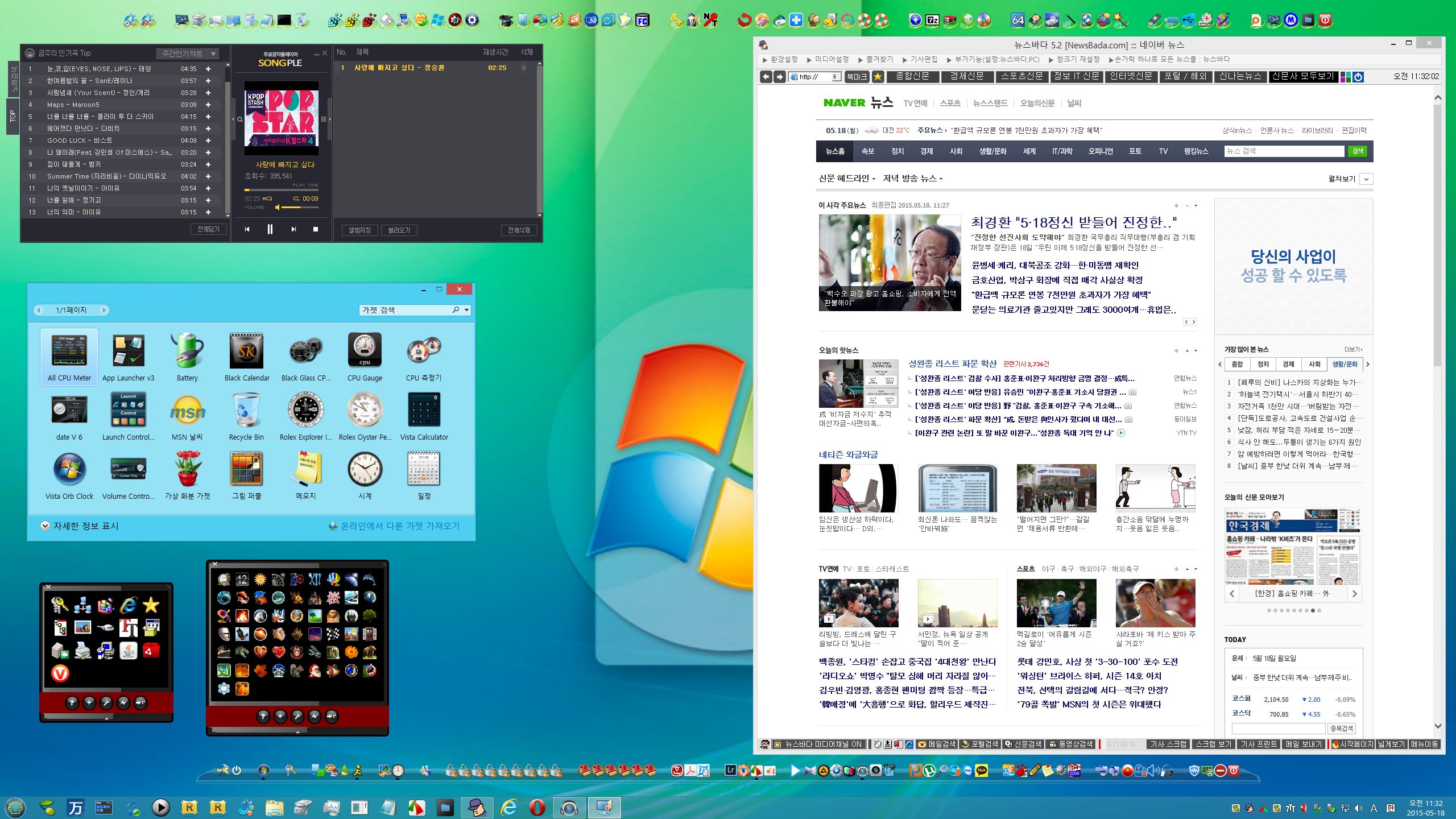Click the volume speaker tray icon
The width and height of the screenshot is (1456, 819).
[1359, 808]
